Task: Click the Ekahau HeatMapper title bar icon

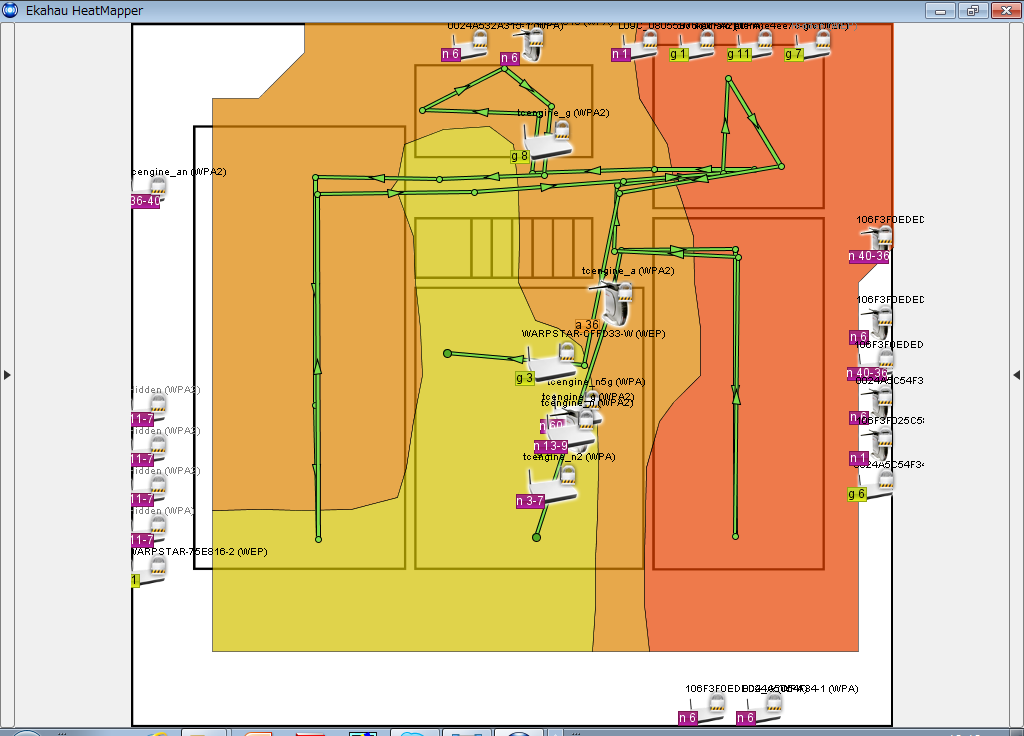Action: point(10,10)
